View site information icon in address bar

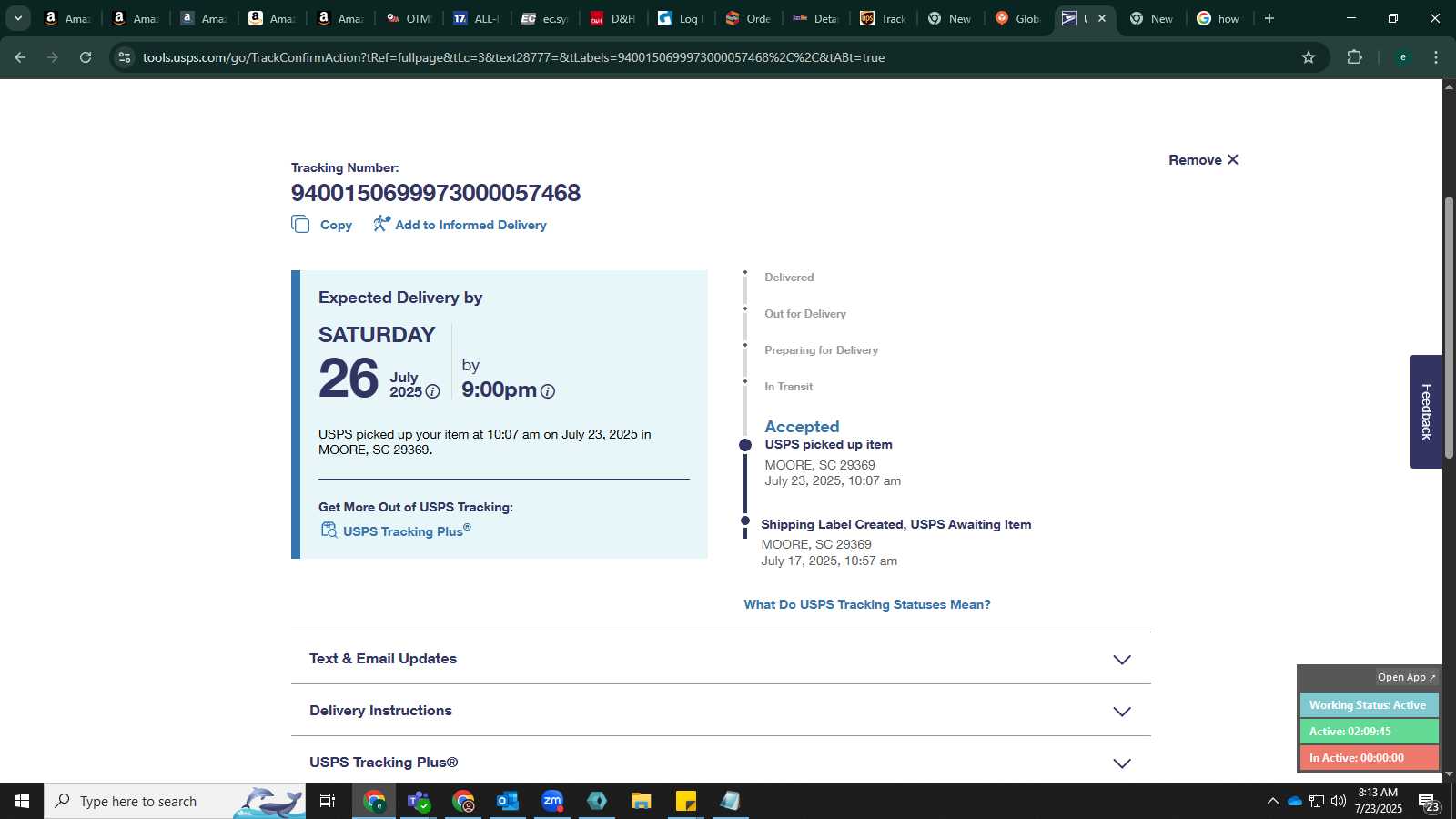coord(125,57)
